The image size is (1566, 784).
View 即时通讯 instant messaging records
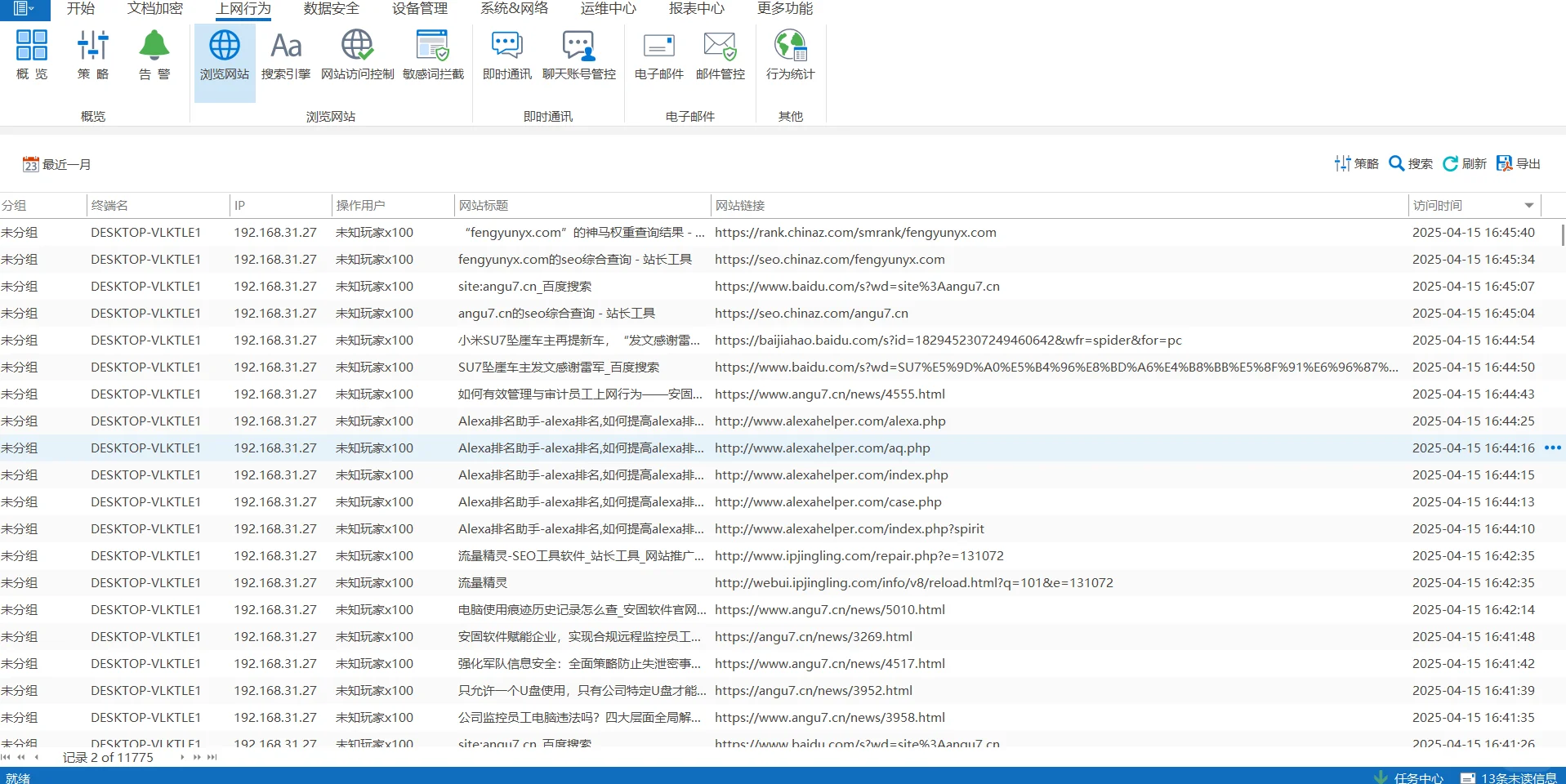506,55
